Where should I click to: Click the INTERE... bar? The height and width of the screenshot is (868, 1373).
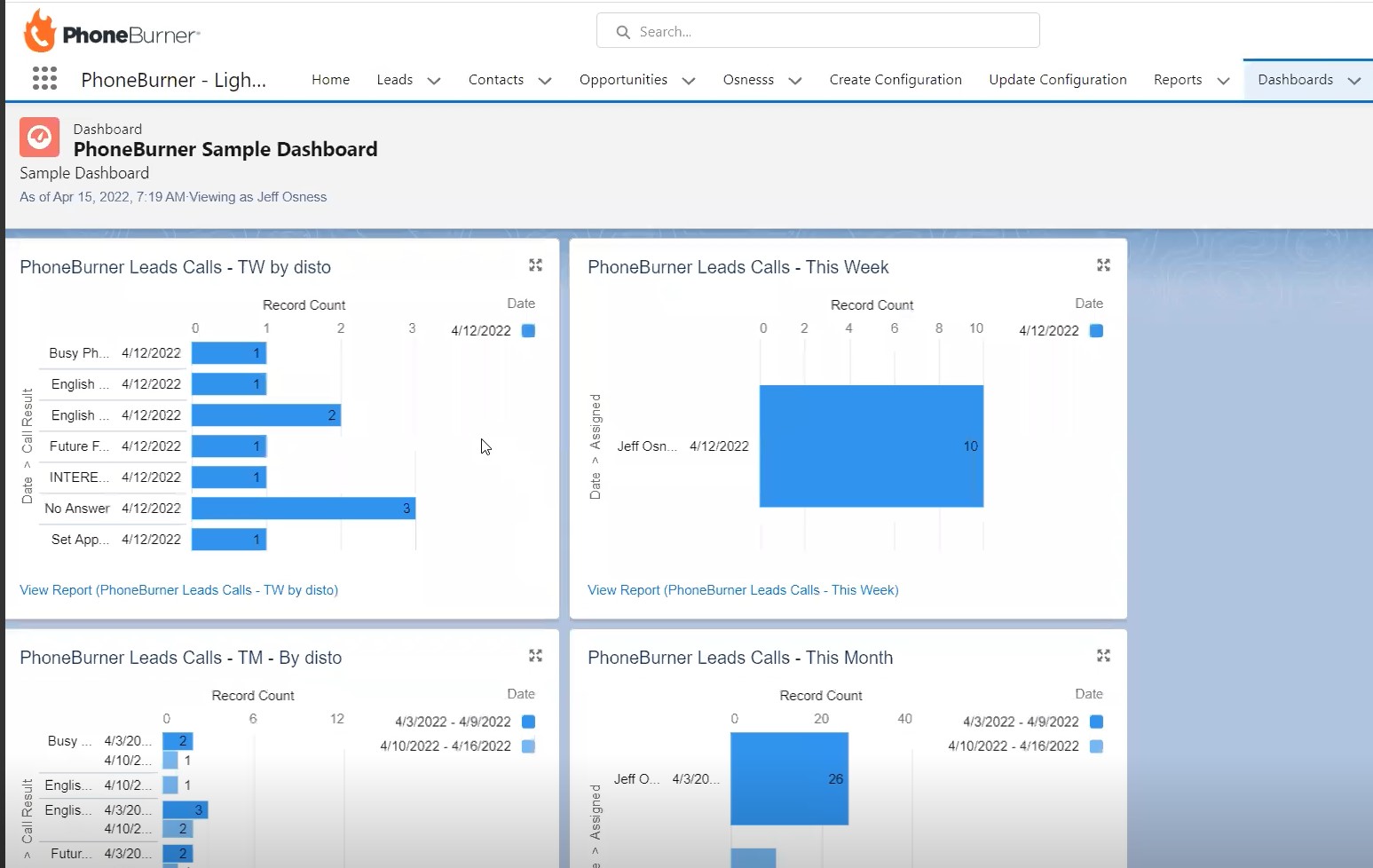[229, 477]
